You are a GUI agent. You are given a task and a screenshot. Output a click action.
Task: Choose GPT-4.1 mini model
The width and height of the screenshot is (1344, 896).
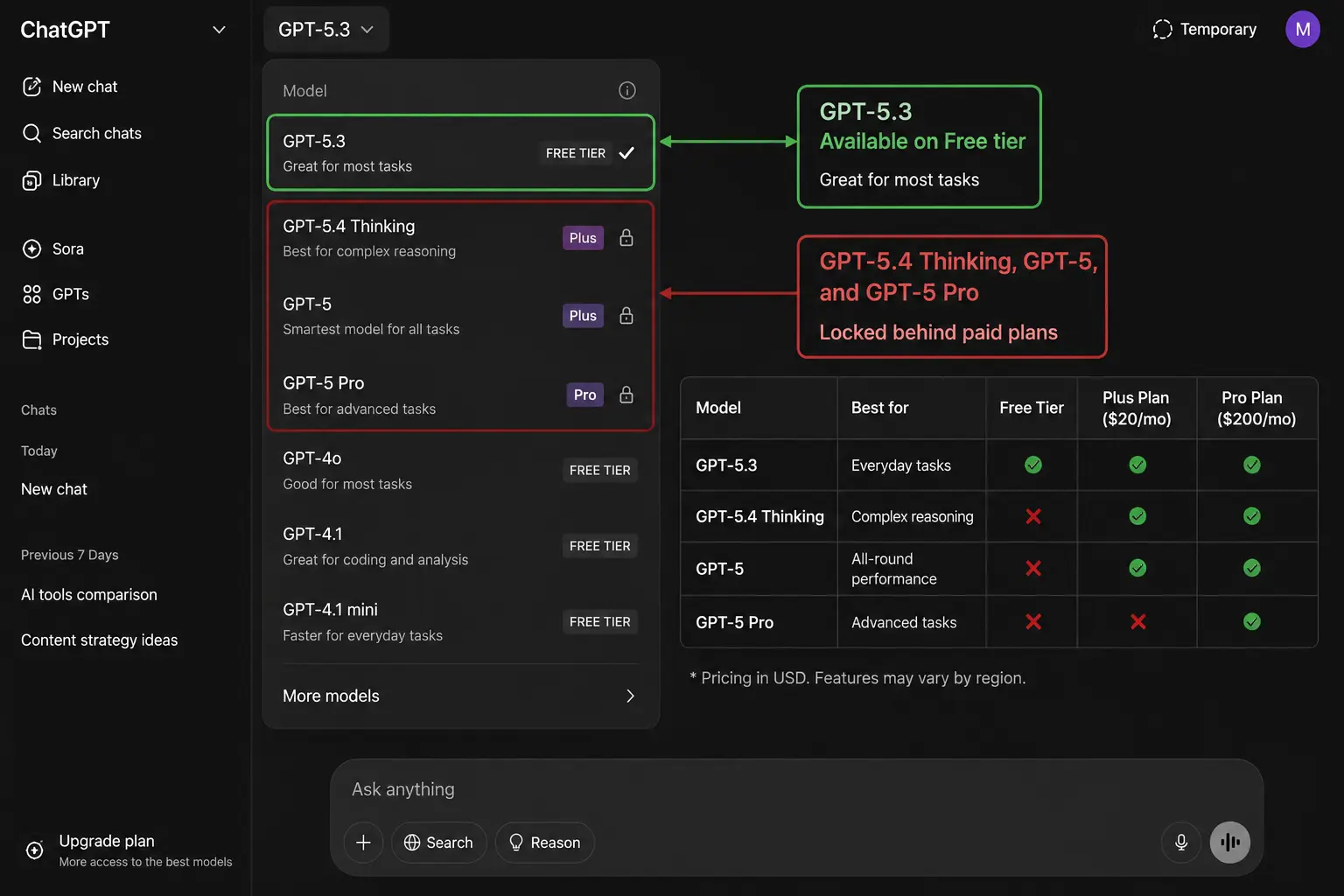tap(460, 621)
